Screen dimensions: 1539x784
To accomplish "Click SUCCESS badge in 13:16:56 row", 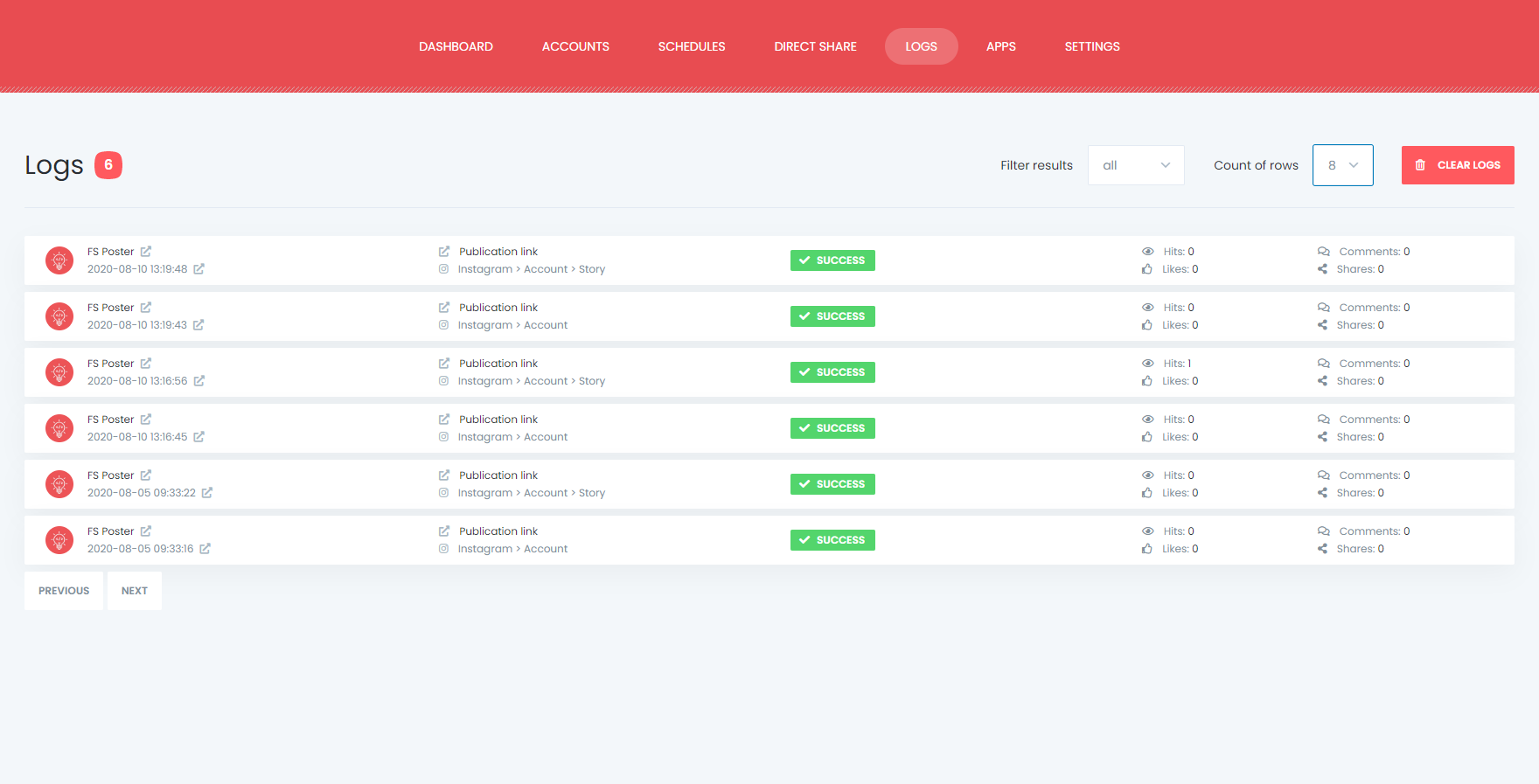I will click(x=832, y=372).
